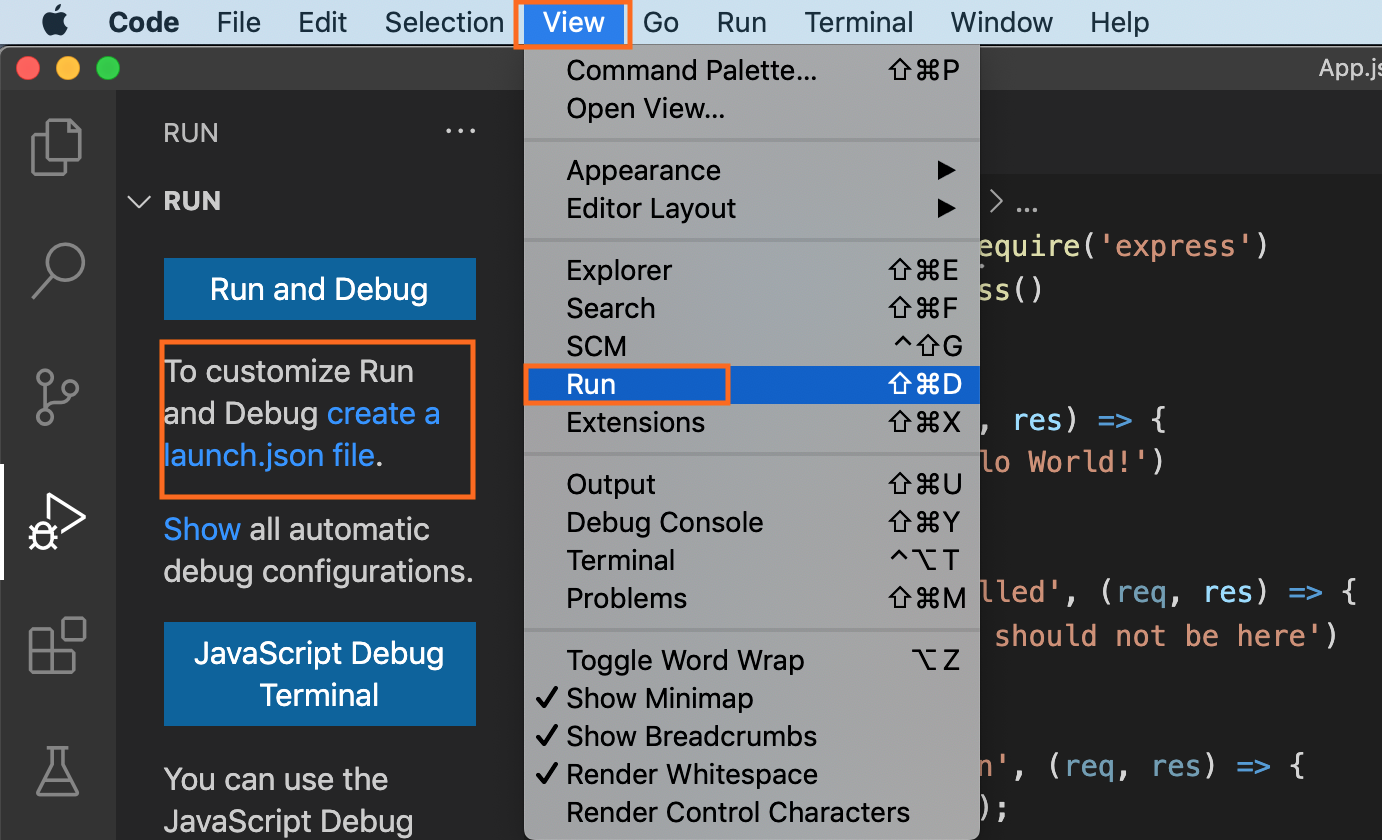Screen dimensions: 1382x840
Task: Open the Extensions icon in the activity bar
Action: pyautogui.click(x=56, y=646)
